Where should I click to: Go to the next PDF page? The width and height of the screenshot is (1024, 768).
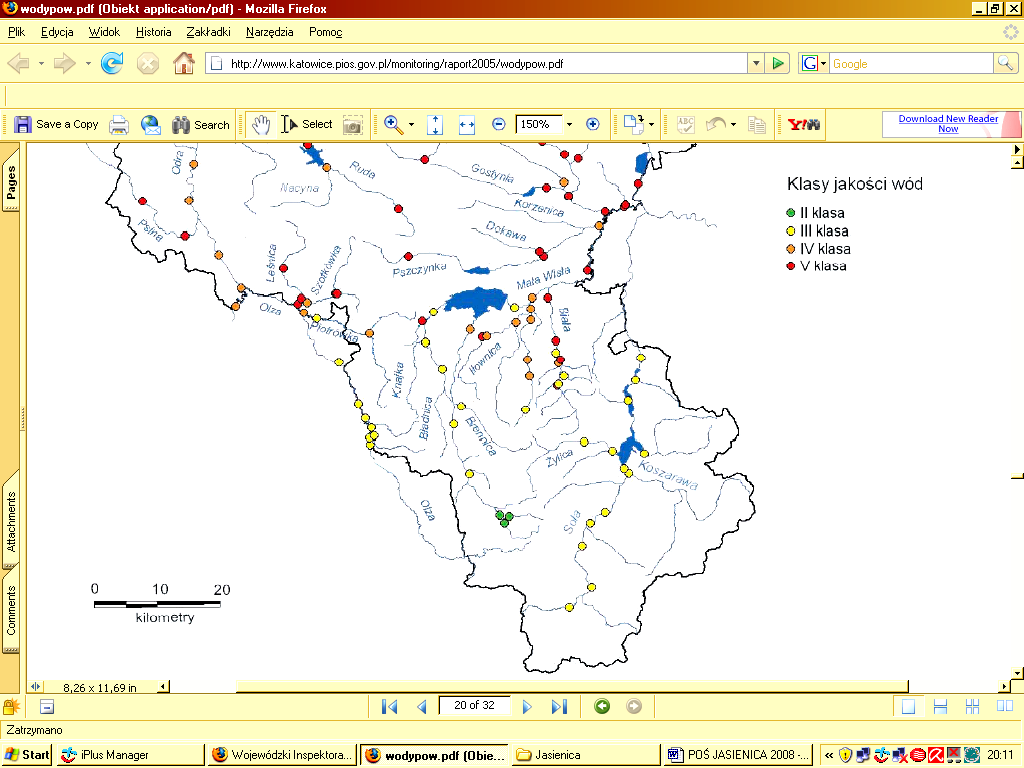click(527, 706)
